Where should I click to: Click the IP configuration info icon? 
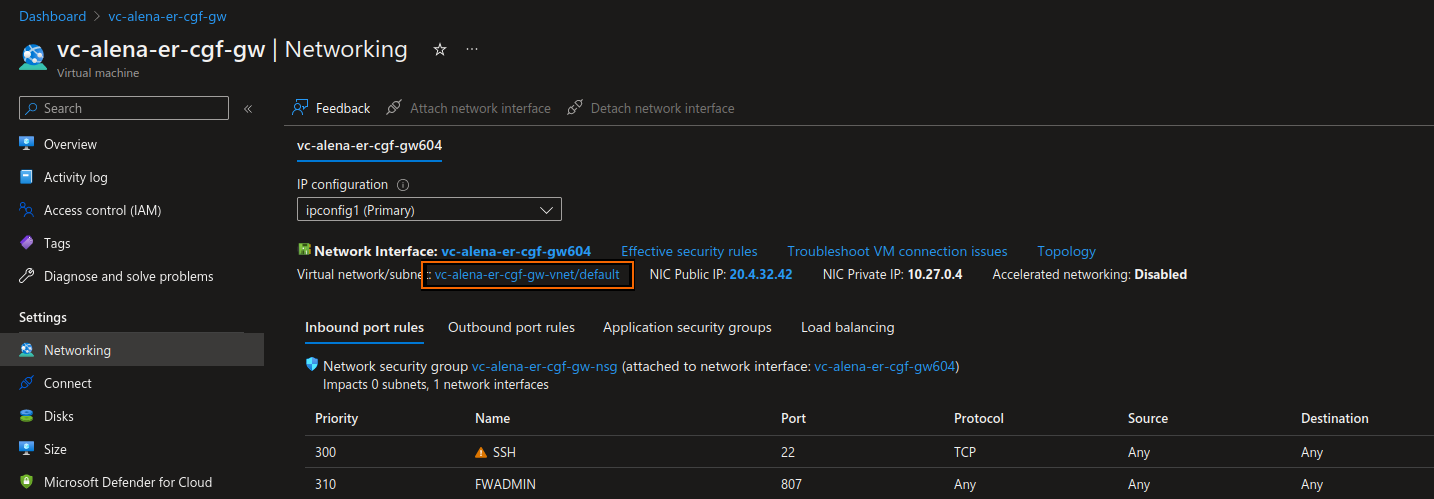[x=403, y=185]
